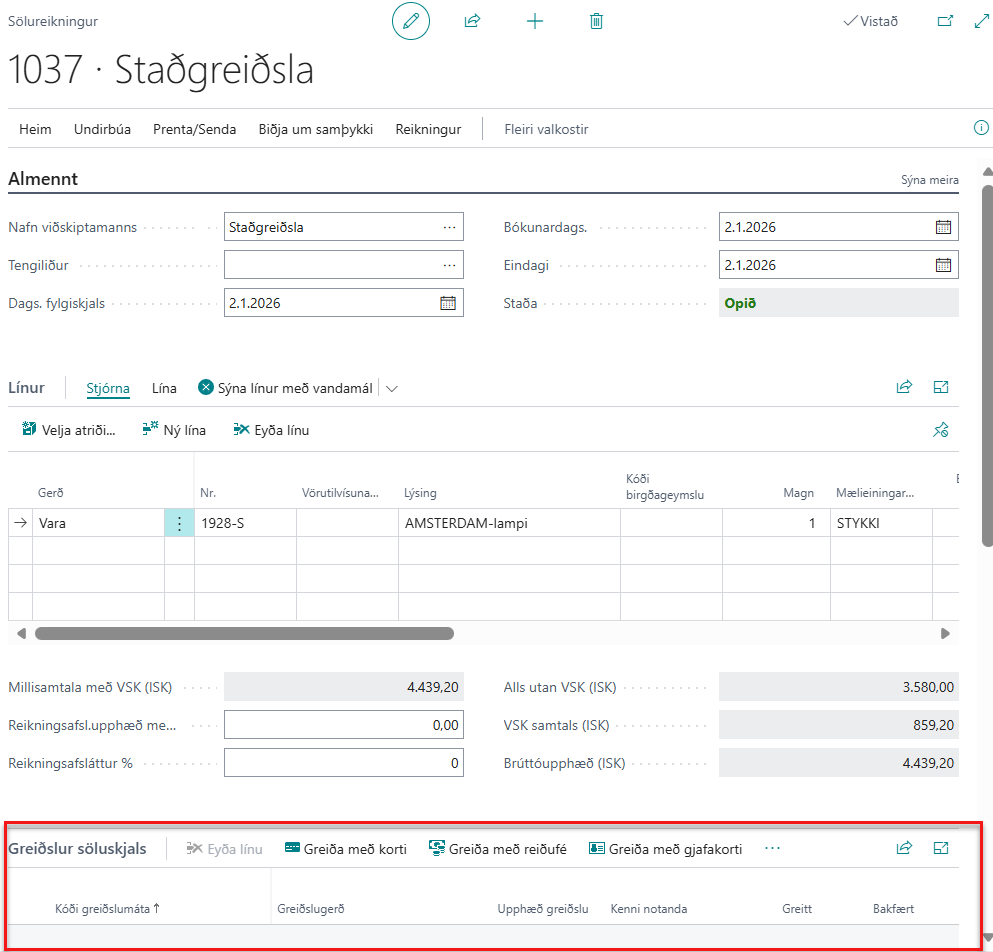Open the Tengiliður lookup ellipsis

(x=449, y=265)
